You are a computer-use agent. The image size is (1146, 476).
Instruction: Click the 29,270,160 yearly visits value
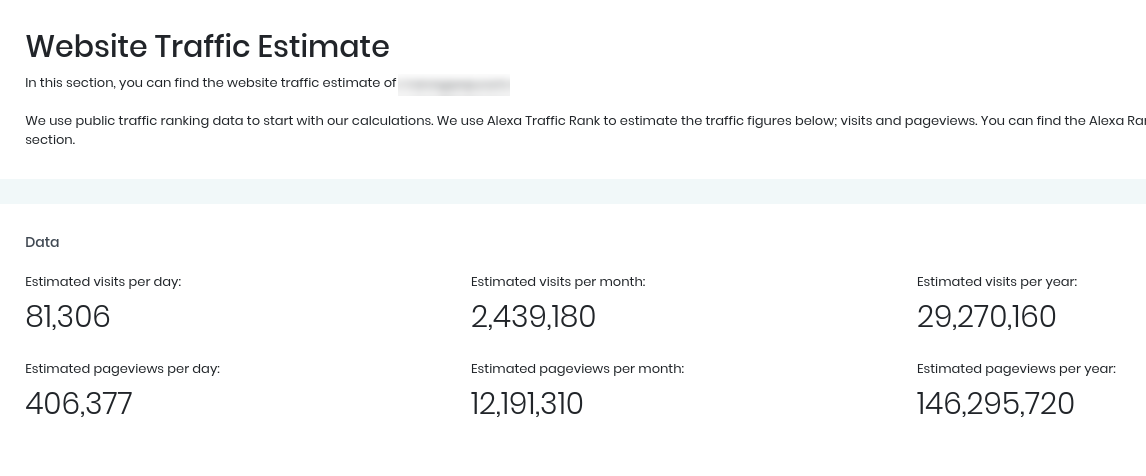pos(986,317)
